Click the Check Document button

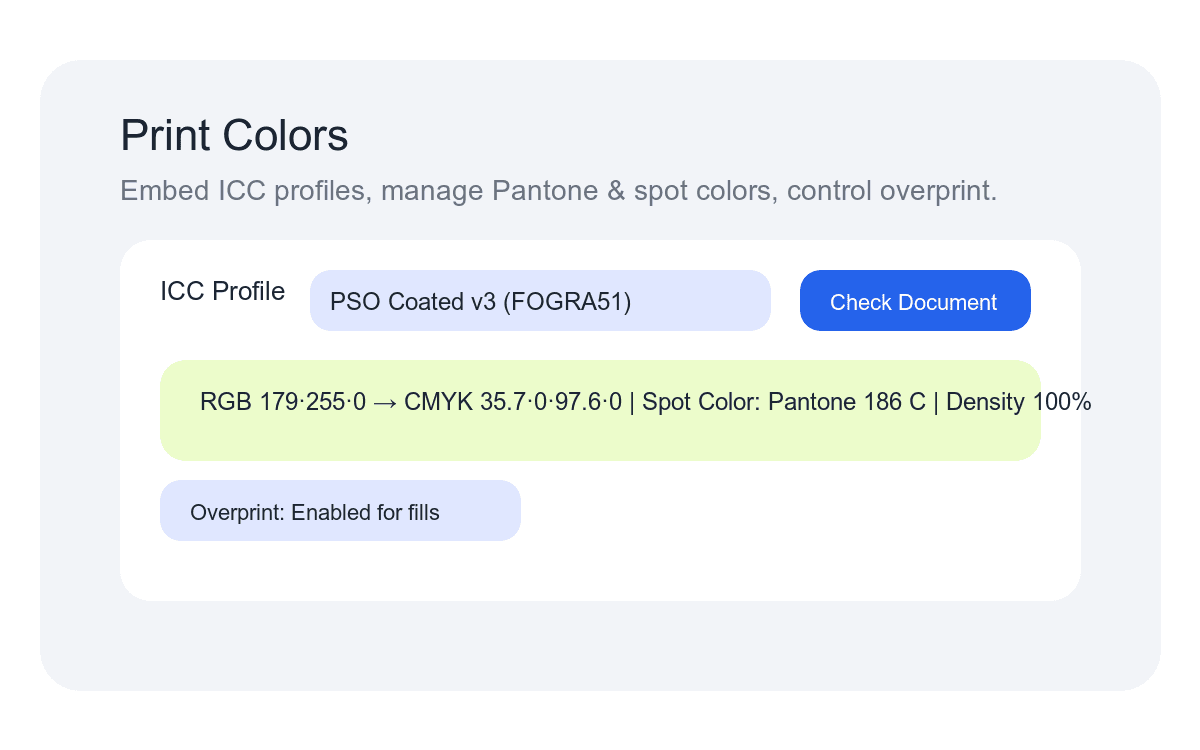(915, 300)
